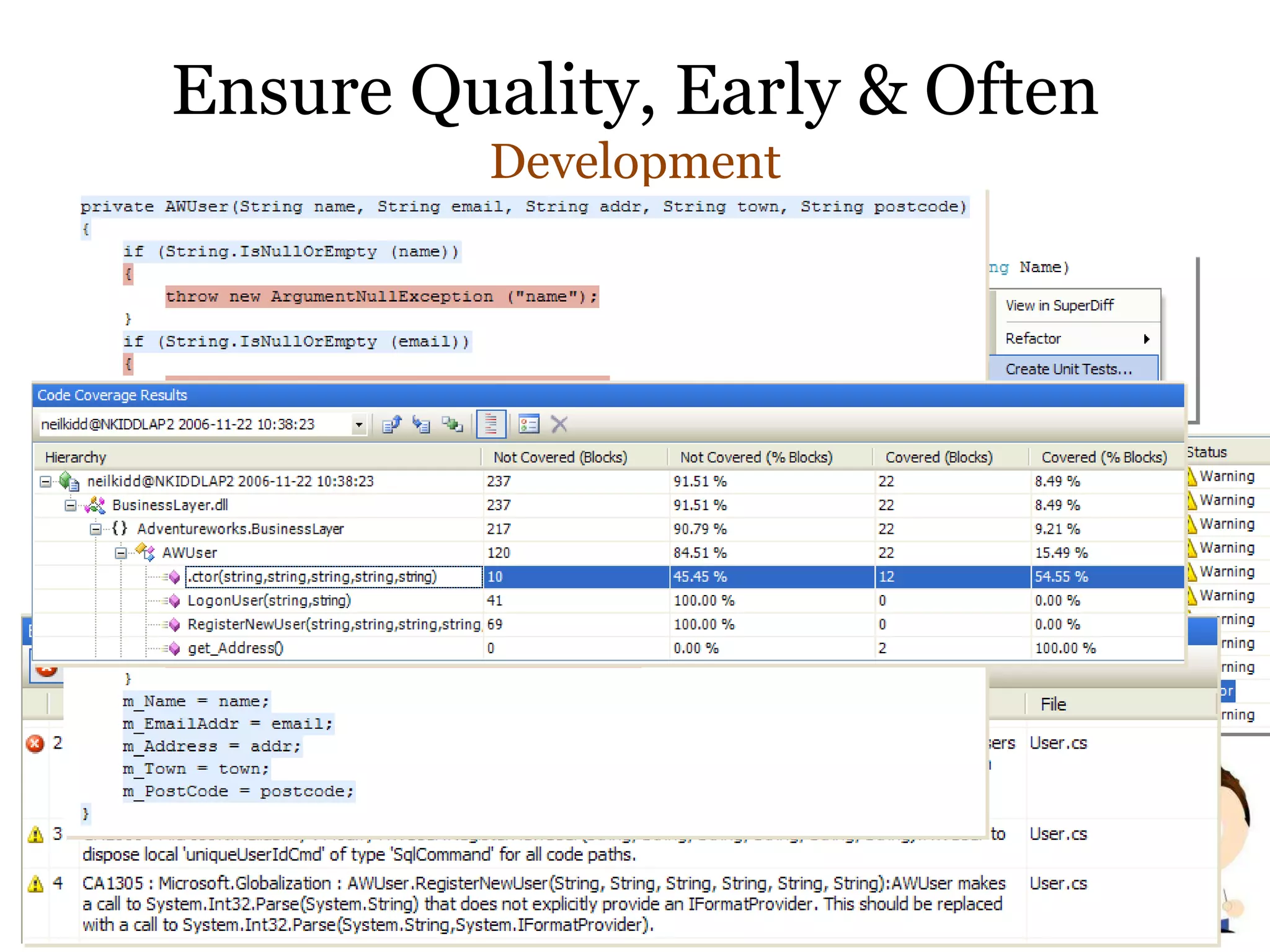
Task: Click the 54.55 % covered value
Action: (1061, 577)
